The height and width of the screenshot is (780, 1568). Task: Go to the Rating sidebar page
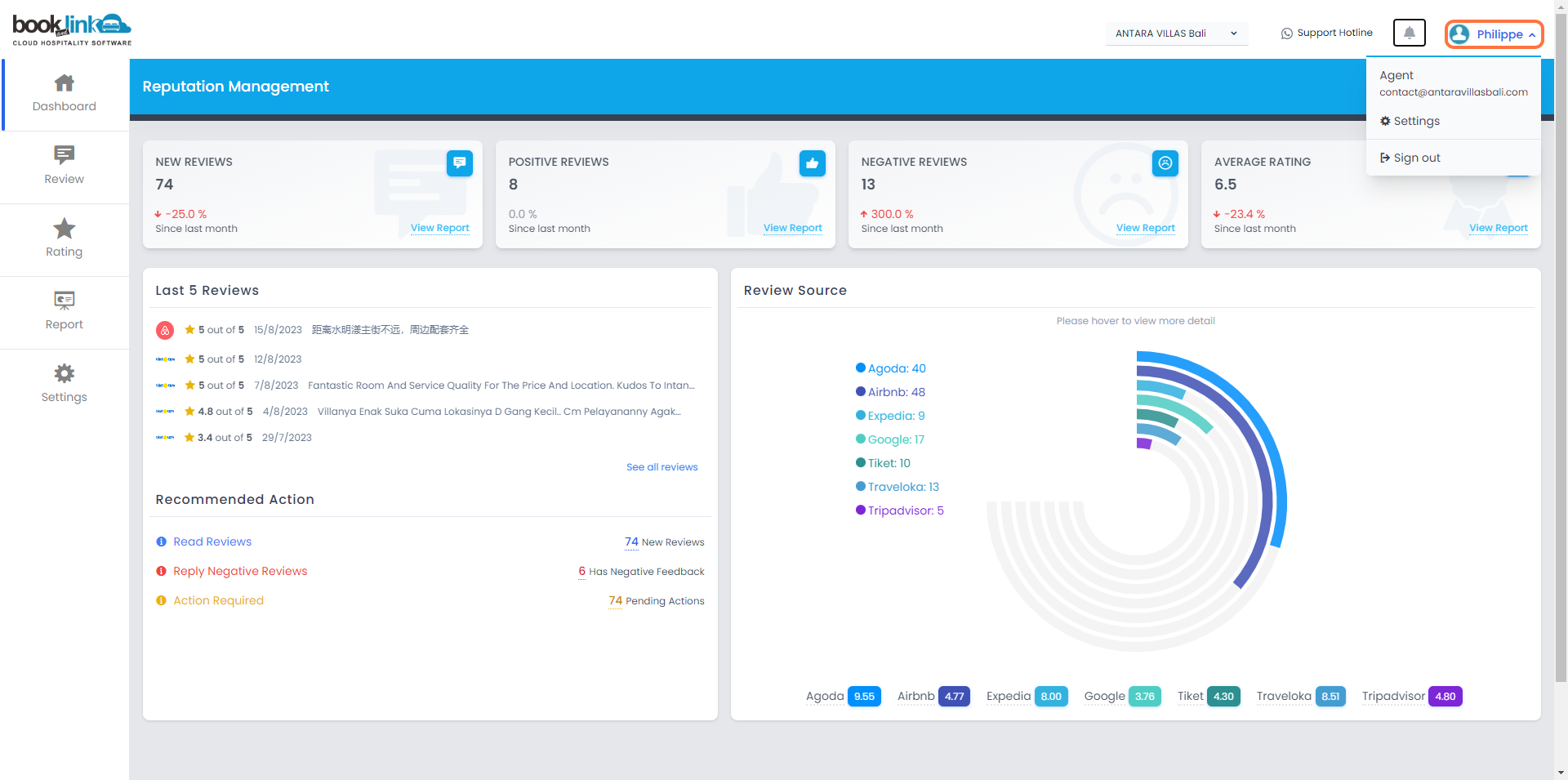65,239
